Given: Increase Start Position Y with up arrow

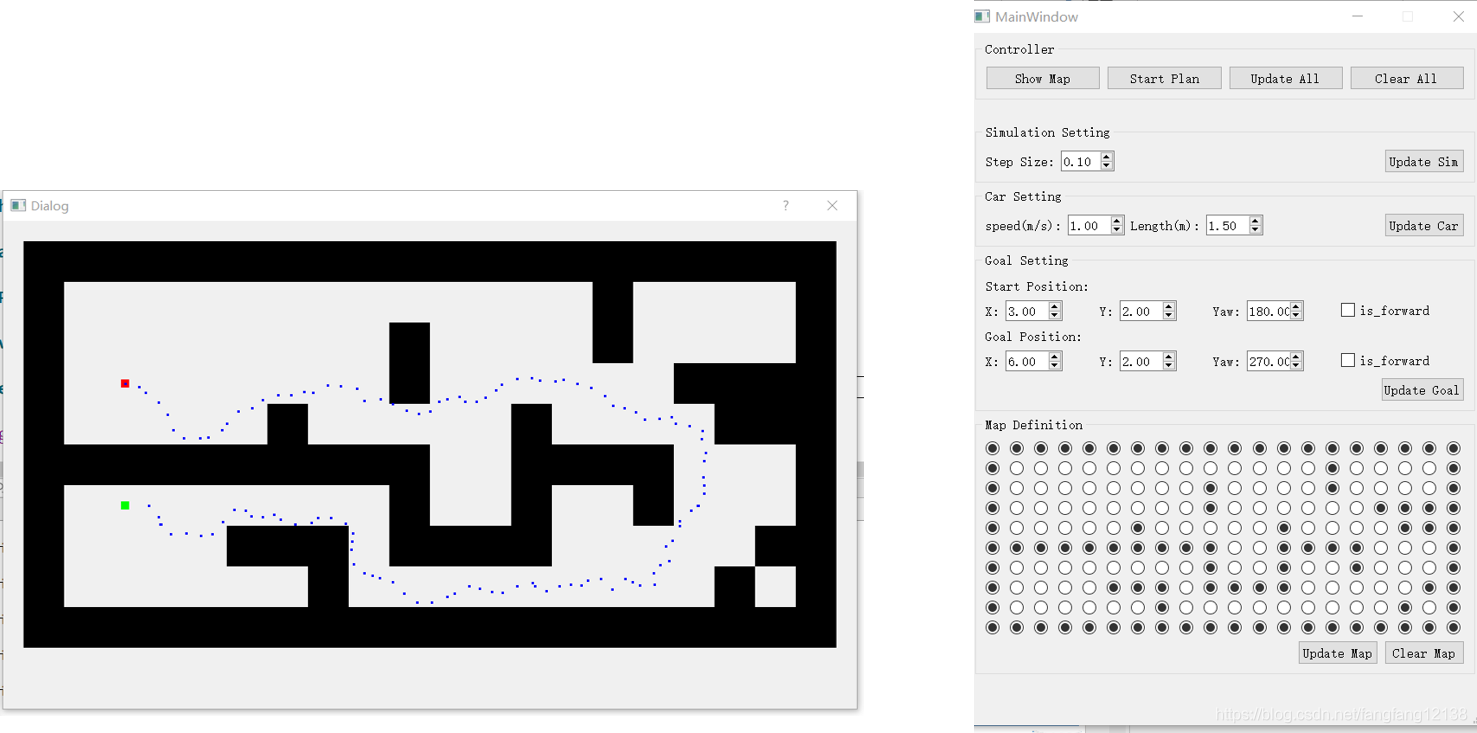Looking at the screenshot, I should pos(1168,306).
